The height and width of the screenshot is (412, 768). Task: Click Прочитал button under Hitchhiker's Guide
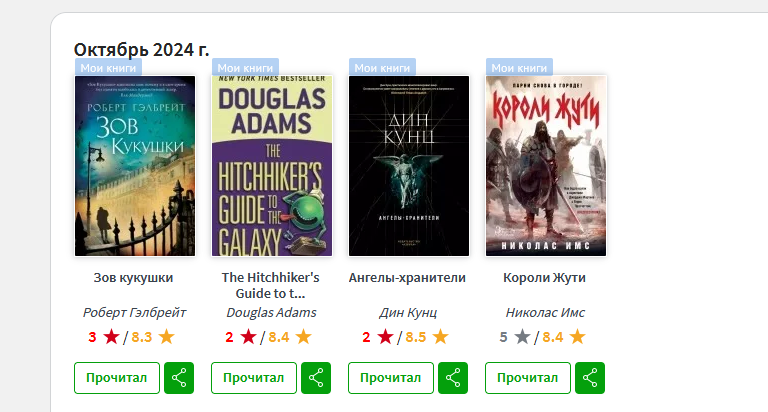[254, 378]
